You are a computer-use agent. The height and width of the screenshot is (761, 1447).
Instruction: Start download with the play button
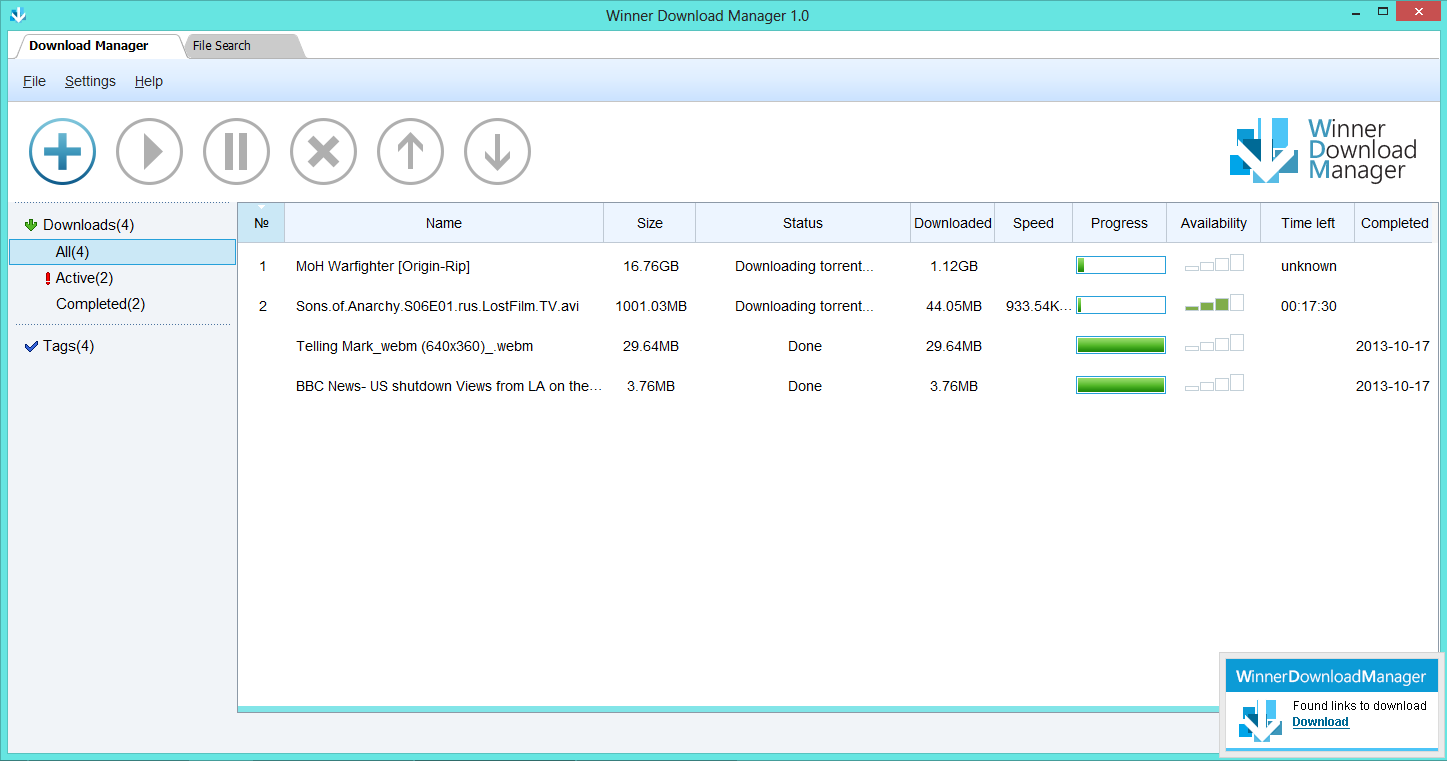pyautogui.click(x=150, y=152)
